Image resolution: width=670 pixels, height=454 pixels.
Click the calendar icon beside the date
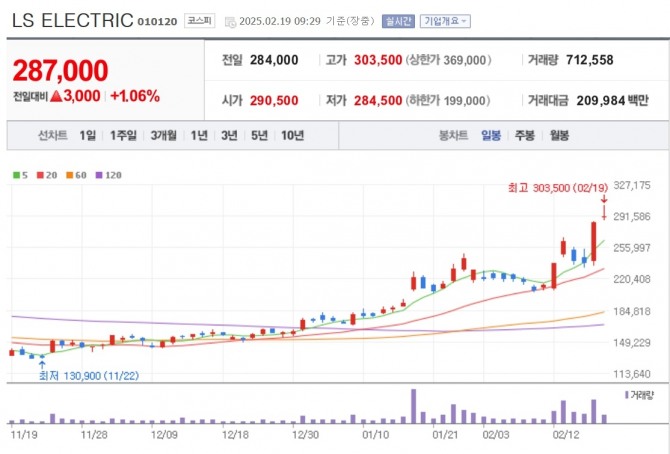coord(230,22)
